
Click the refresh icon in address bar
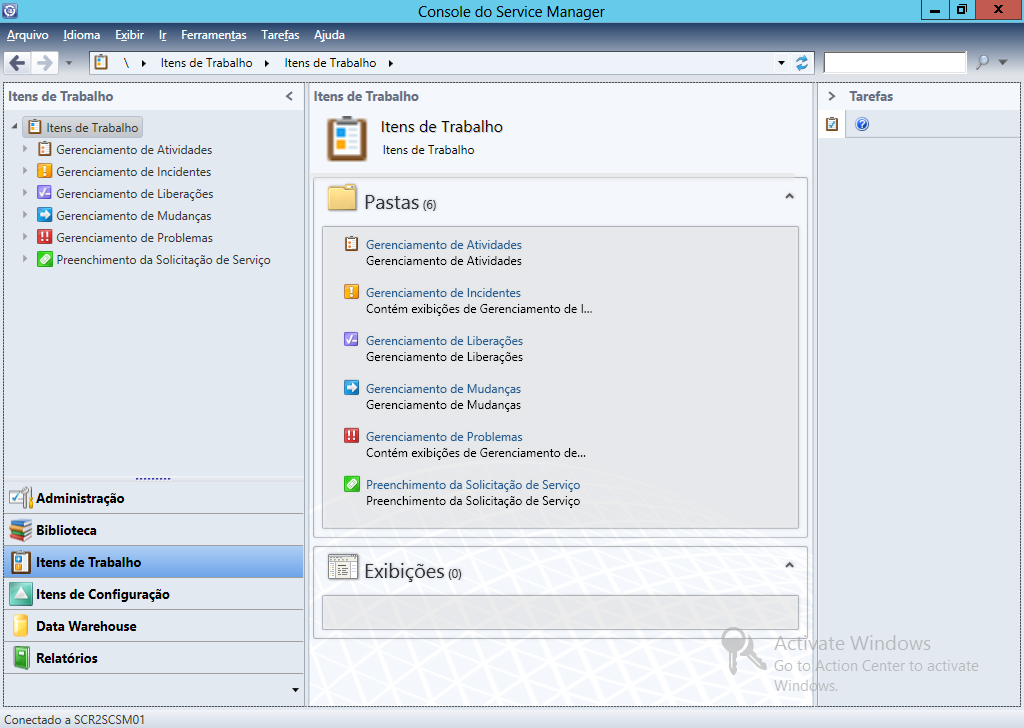(802, 63)
